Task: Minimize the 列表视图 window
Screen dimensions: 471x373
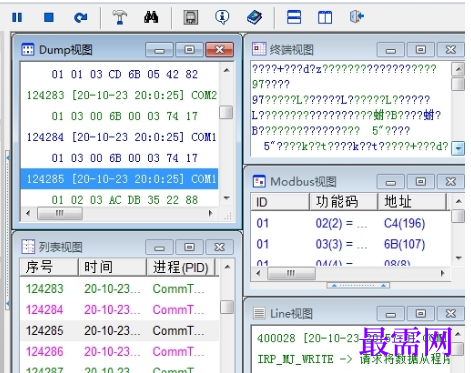Action: pos(159,247)
